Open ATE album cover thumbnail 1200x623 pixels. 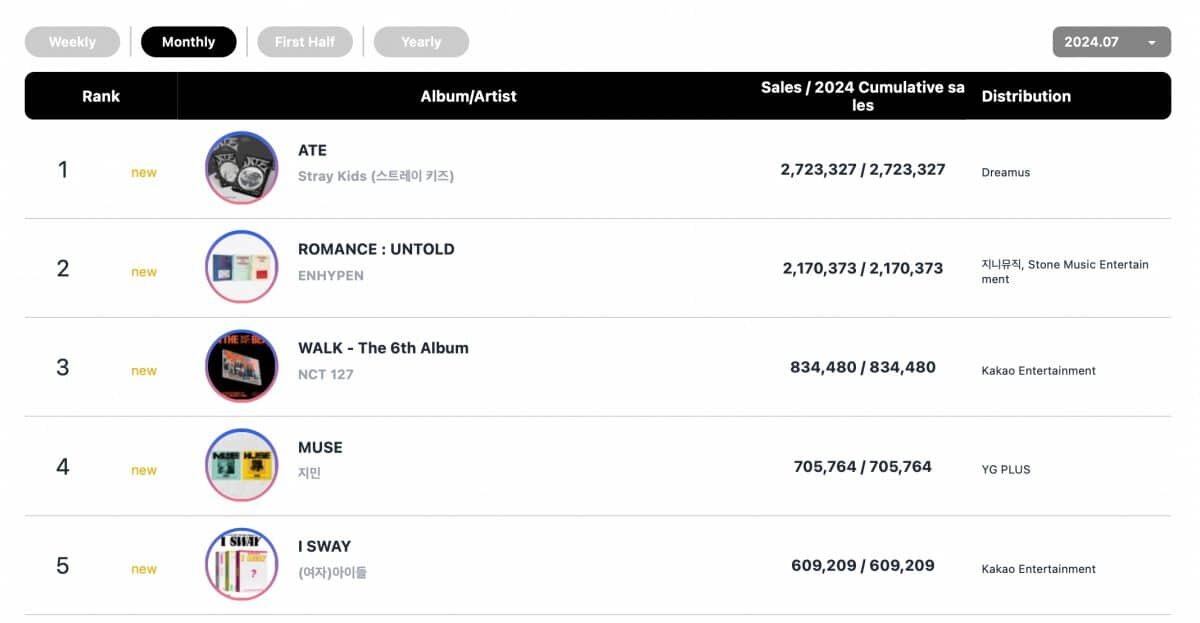241,168
